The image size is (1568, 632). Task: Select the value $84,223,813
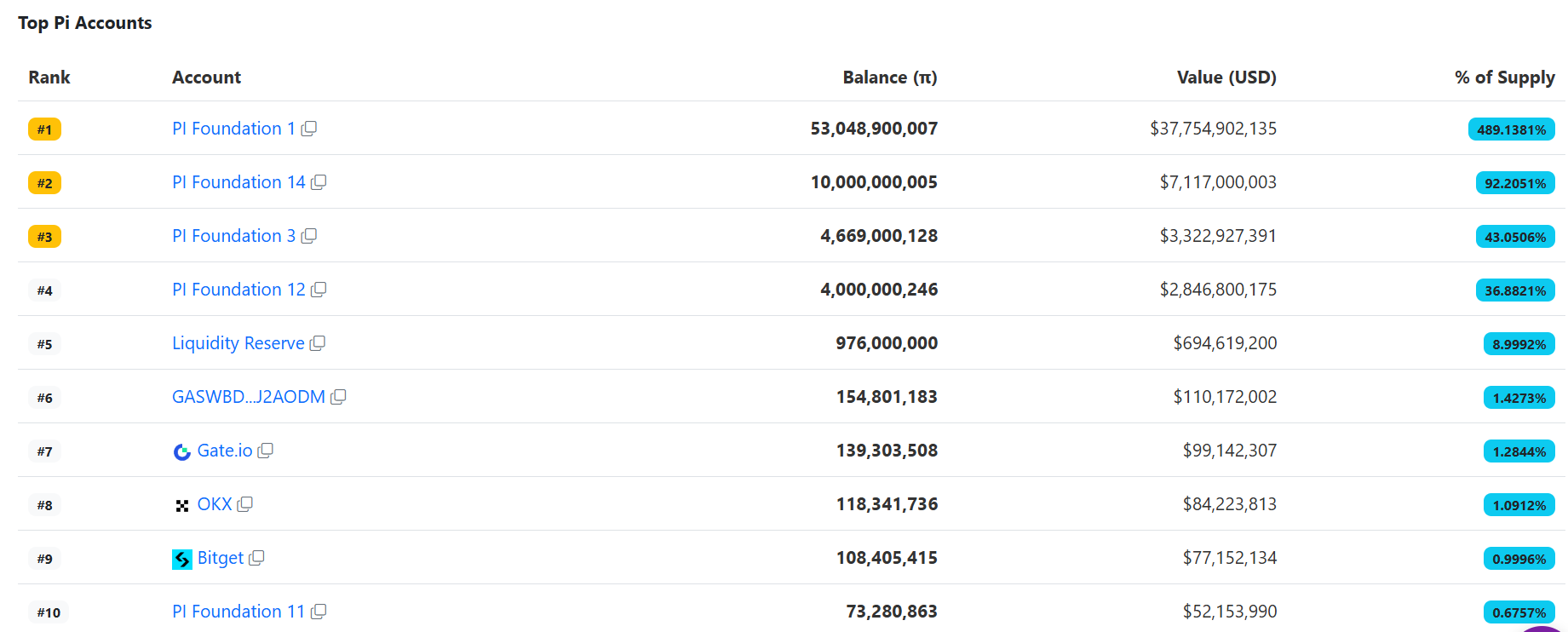(x=1230, y=504)
